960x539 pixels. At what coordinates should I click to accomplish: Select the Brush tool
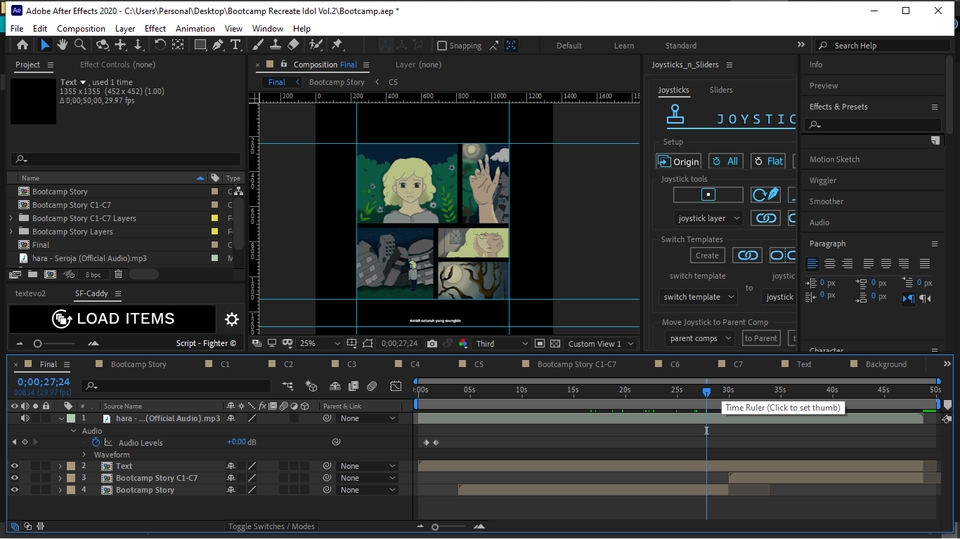tap(258, 45)
